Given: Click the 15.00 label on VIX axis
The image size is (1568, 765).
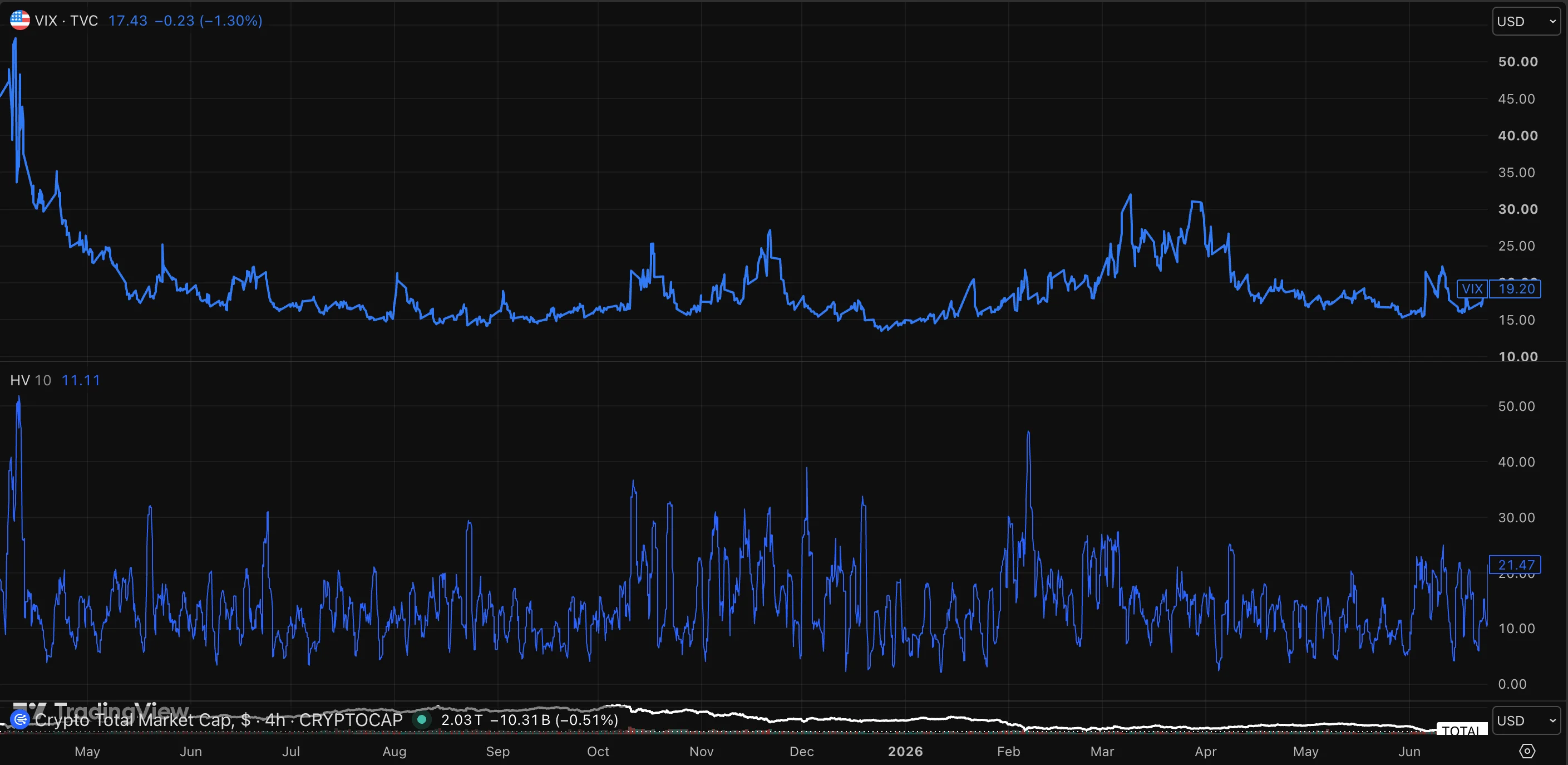Looking at the screenshot, I should tap(1516, 320).
